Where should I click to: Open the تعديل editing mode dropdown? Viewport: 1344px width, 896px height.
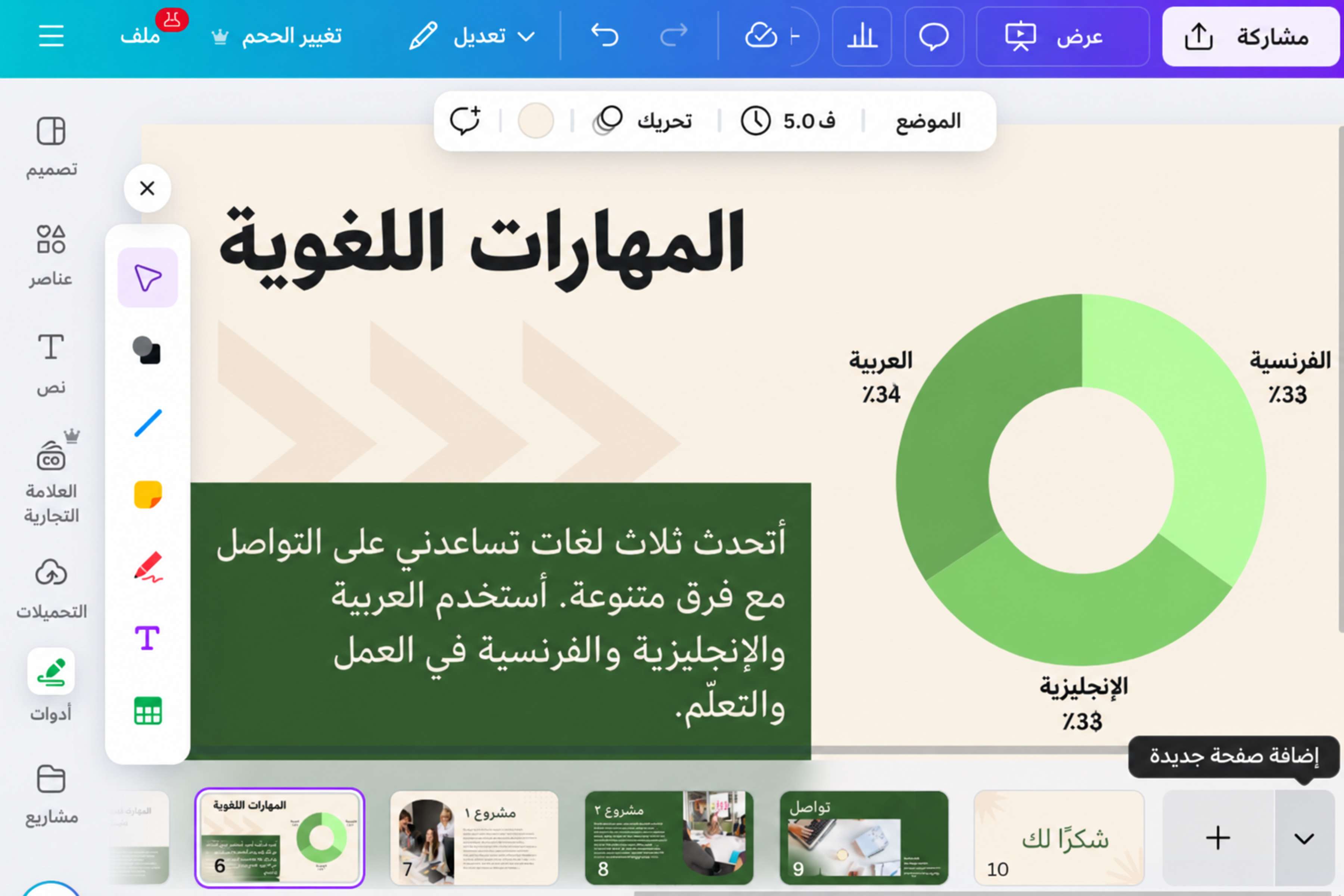(x=472, y=37)
